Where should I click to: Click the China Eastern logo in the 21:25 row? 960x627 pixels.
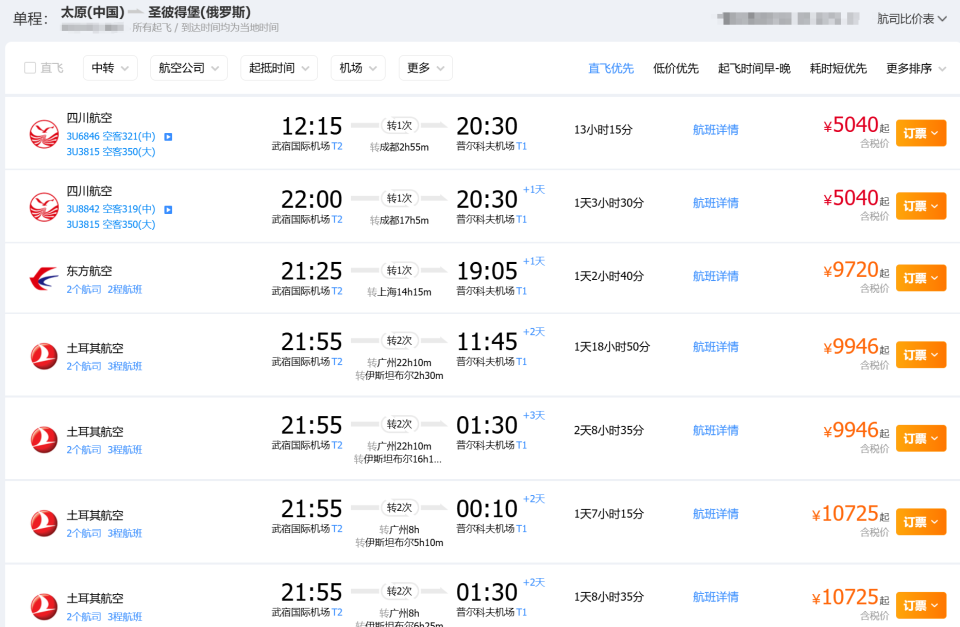(44, 279)
